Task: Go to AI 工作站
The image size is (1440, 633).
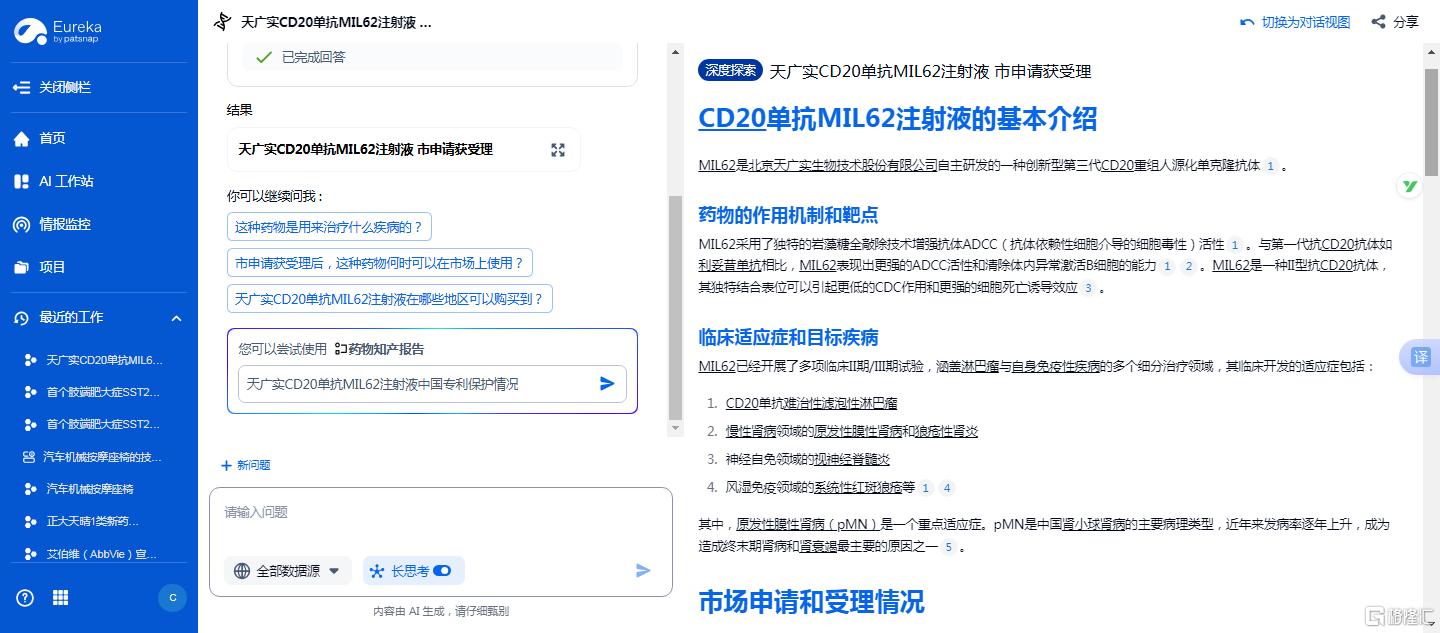Action: tap(65, 181)
